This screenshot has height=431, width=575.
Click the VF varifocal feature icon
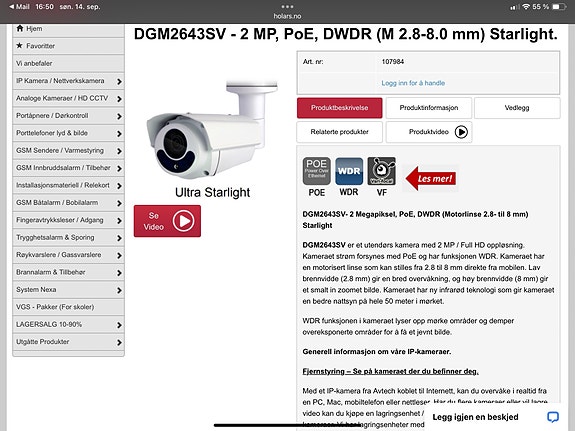point(381,171)
